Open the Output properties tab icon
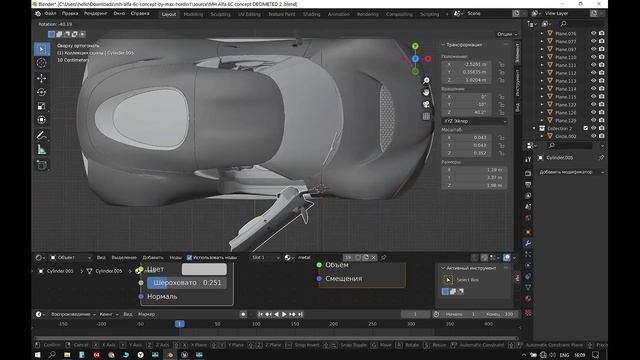Screen dimensions: 640x360 pos(528,184)
